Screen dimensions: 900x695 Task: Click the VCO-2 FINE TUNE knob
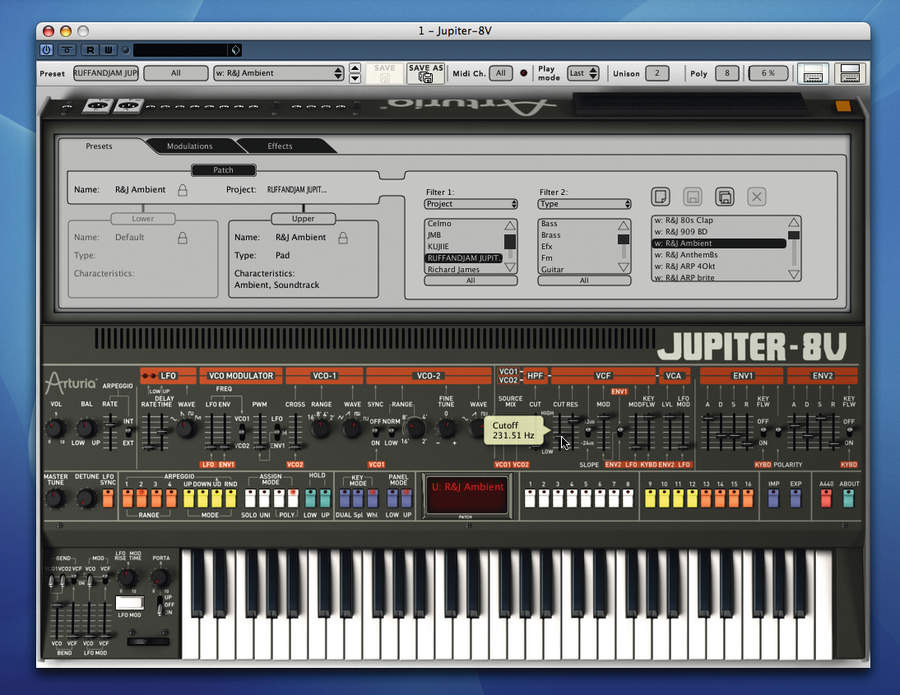(447, 428)
